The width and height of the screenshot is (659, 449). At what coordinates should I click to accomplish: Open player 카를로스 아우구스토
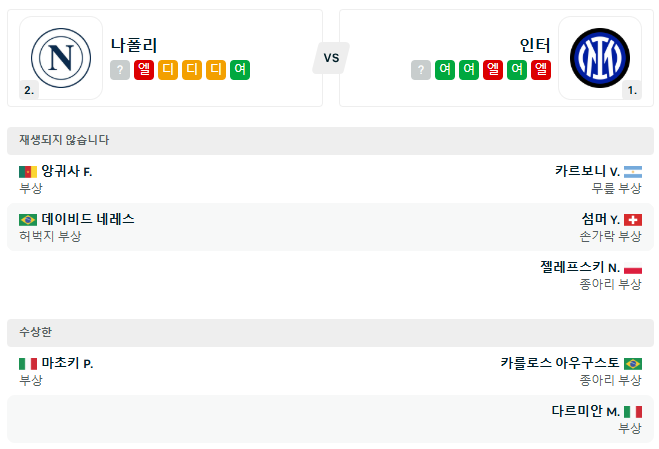(559, 363)
